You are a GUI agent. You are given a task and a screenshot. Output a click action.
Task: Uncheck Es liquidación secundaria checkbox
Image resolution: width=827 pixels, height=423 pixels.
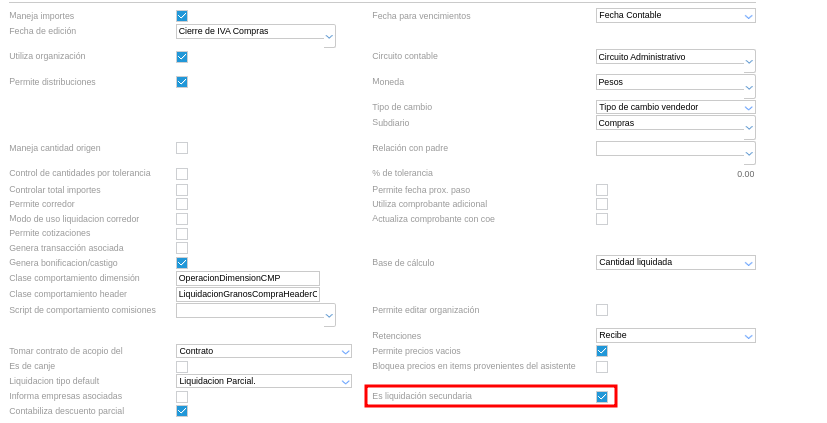pyautogui.click(x=602, y=397)
